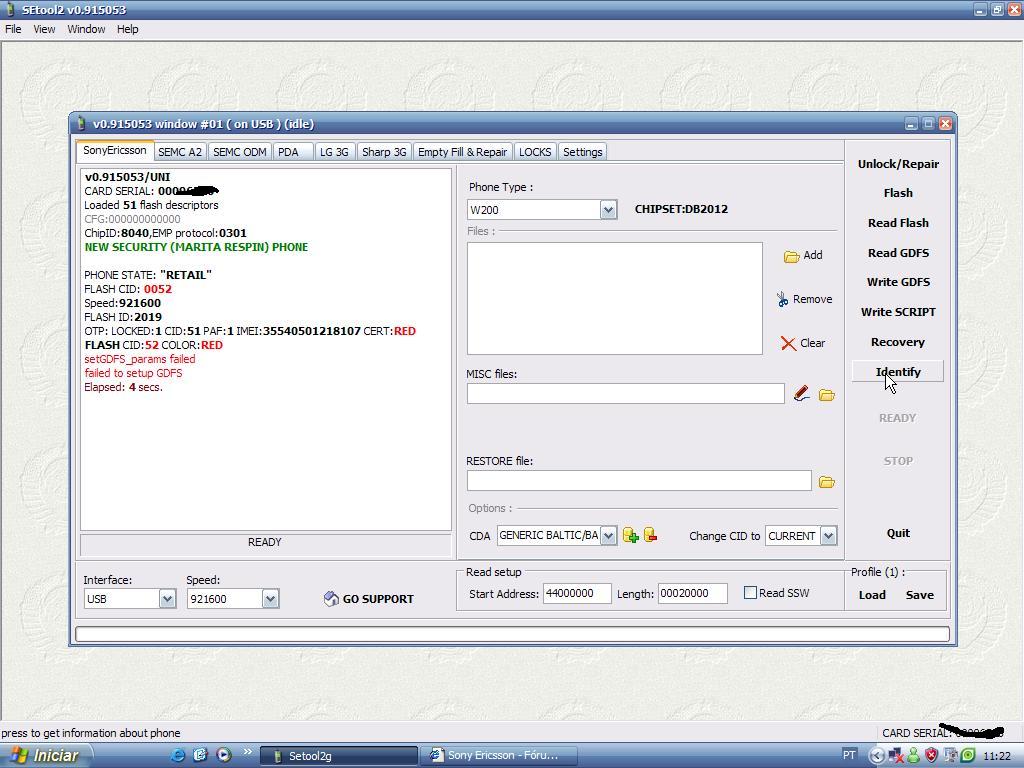Click the CHIPSET:DB2012 label
The width and height of the screenshot is (1024, 768).
pyautogui.click(x=681, y=210)
